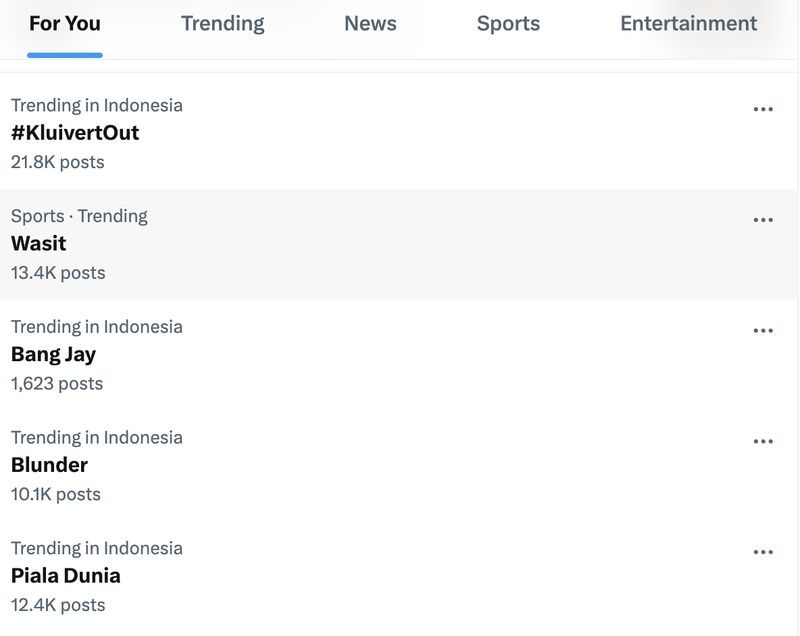Viewport: 800px width, 636px height.
Task: Click the Sports · Trending category label
Action: (79, 216)
